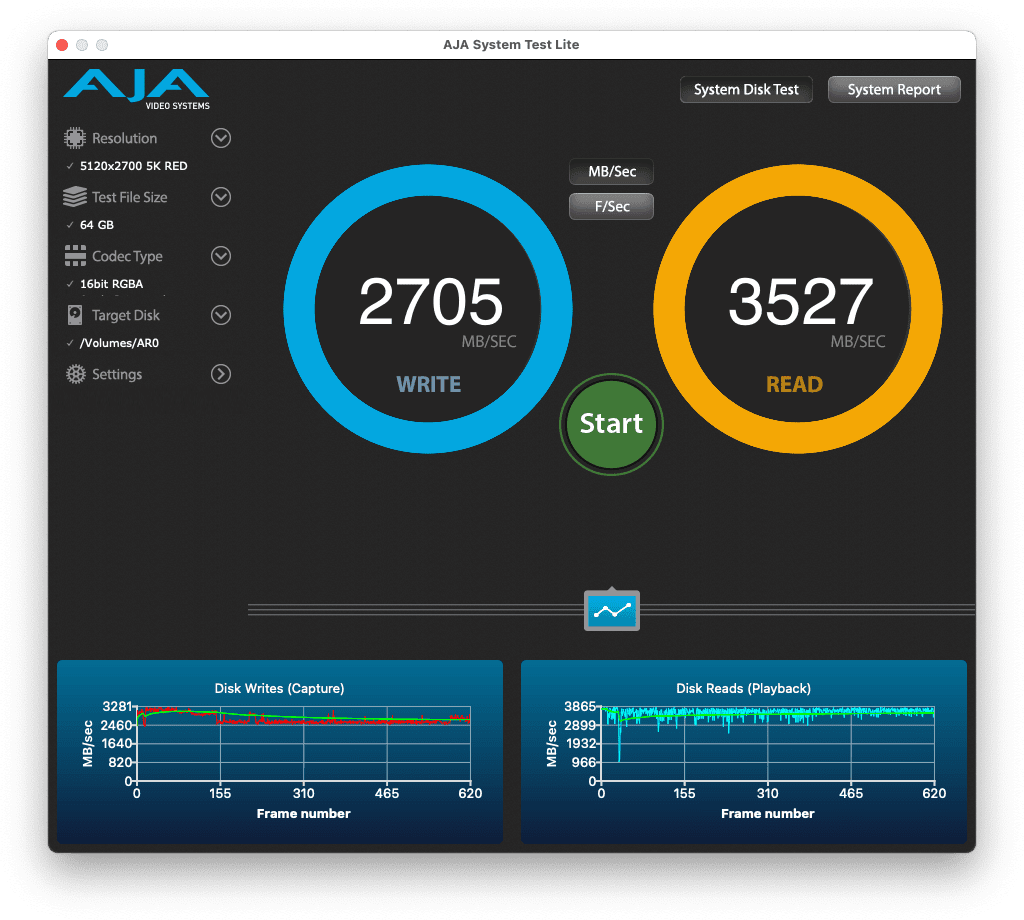Screen dimensions: 1024x920
Task: Click the 5120x2700 5K RED value
Action: [133, 166]
